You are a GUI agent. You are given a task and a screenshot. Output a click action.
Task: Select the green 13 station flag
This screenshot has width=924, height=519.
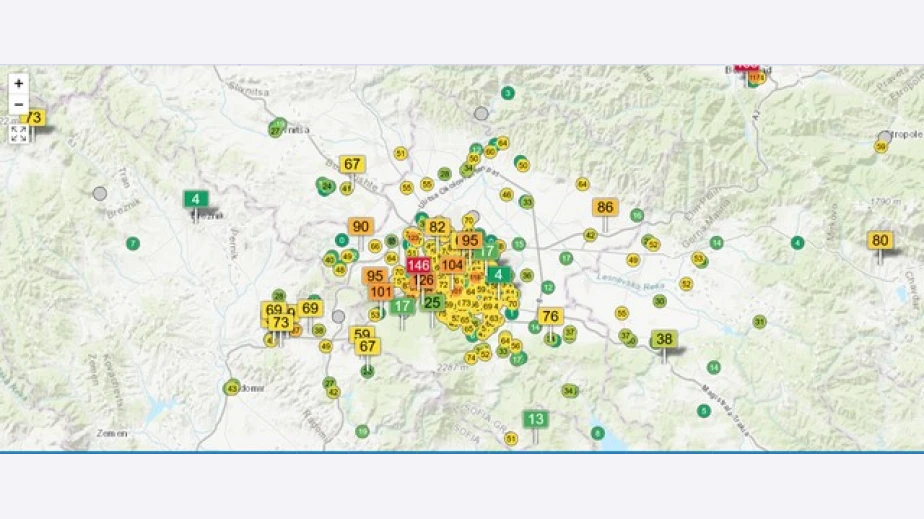pos(536,419)
